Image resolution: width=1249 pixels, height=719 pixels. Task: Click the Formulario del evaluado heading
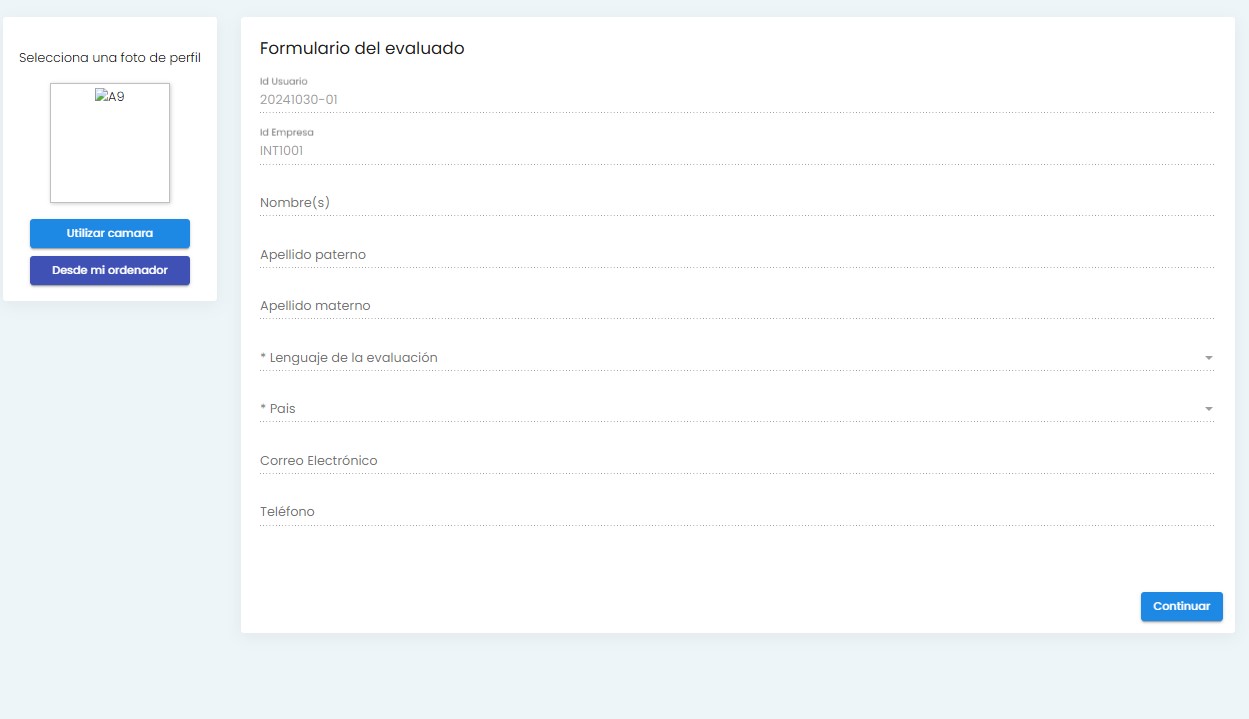click(x=362, y=48)
